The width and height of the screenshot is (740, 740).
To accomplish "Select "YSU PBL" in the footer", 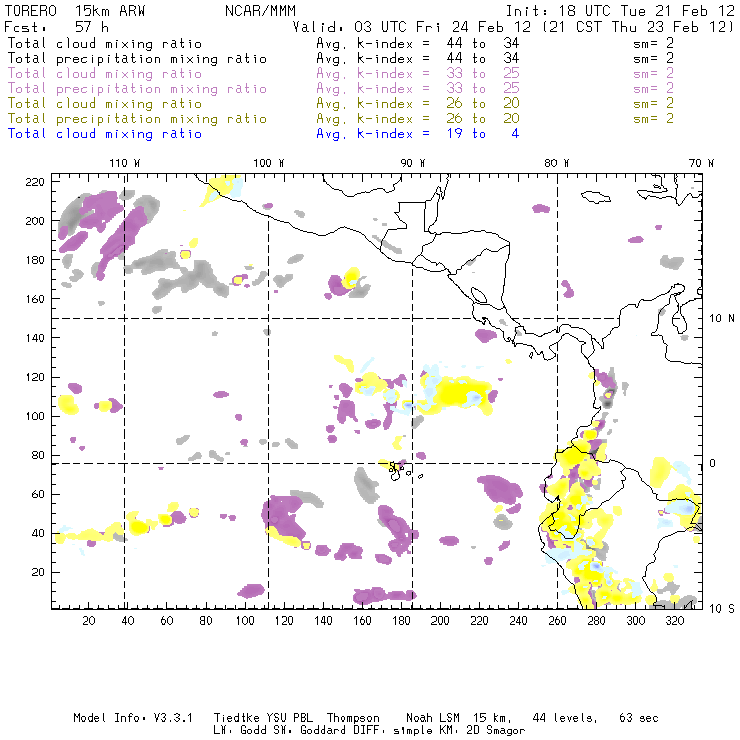I will [x=290, y=718].
